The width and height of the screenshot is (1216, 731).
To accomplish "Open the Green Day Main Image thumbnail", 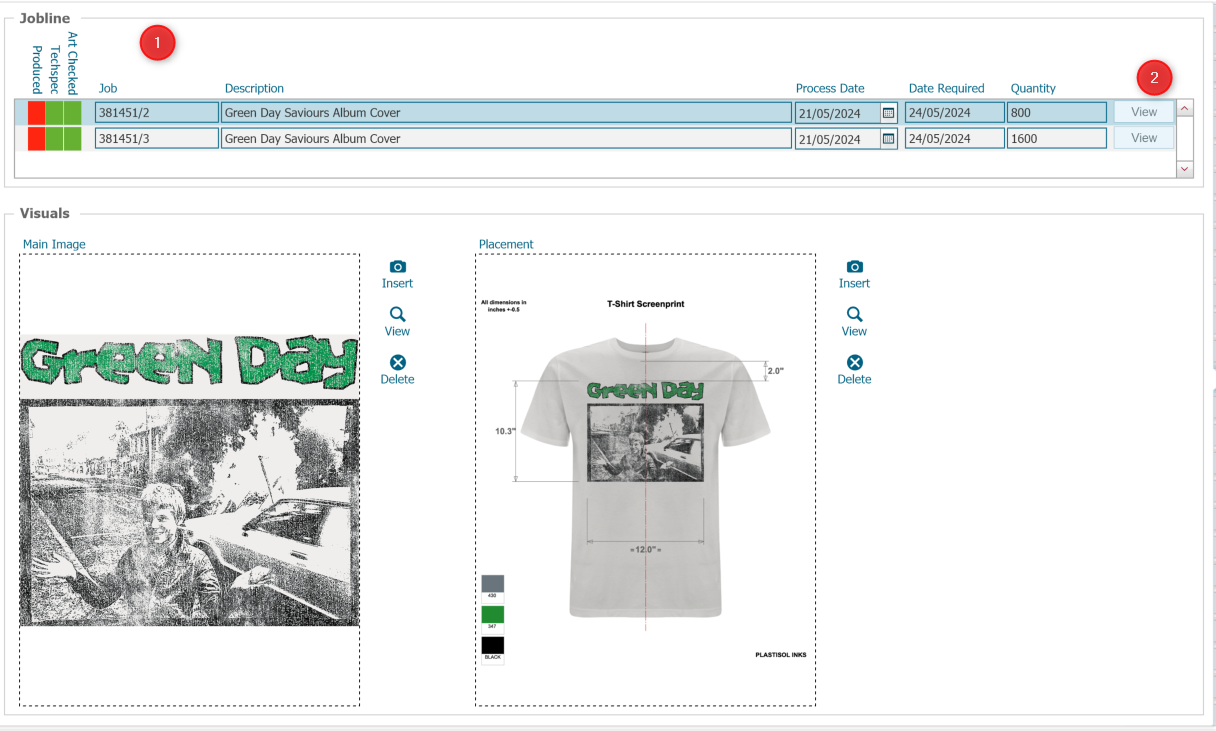I will (x=189, y=480).
